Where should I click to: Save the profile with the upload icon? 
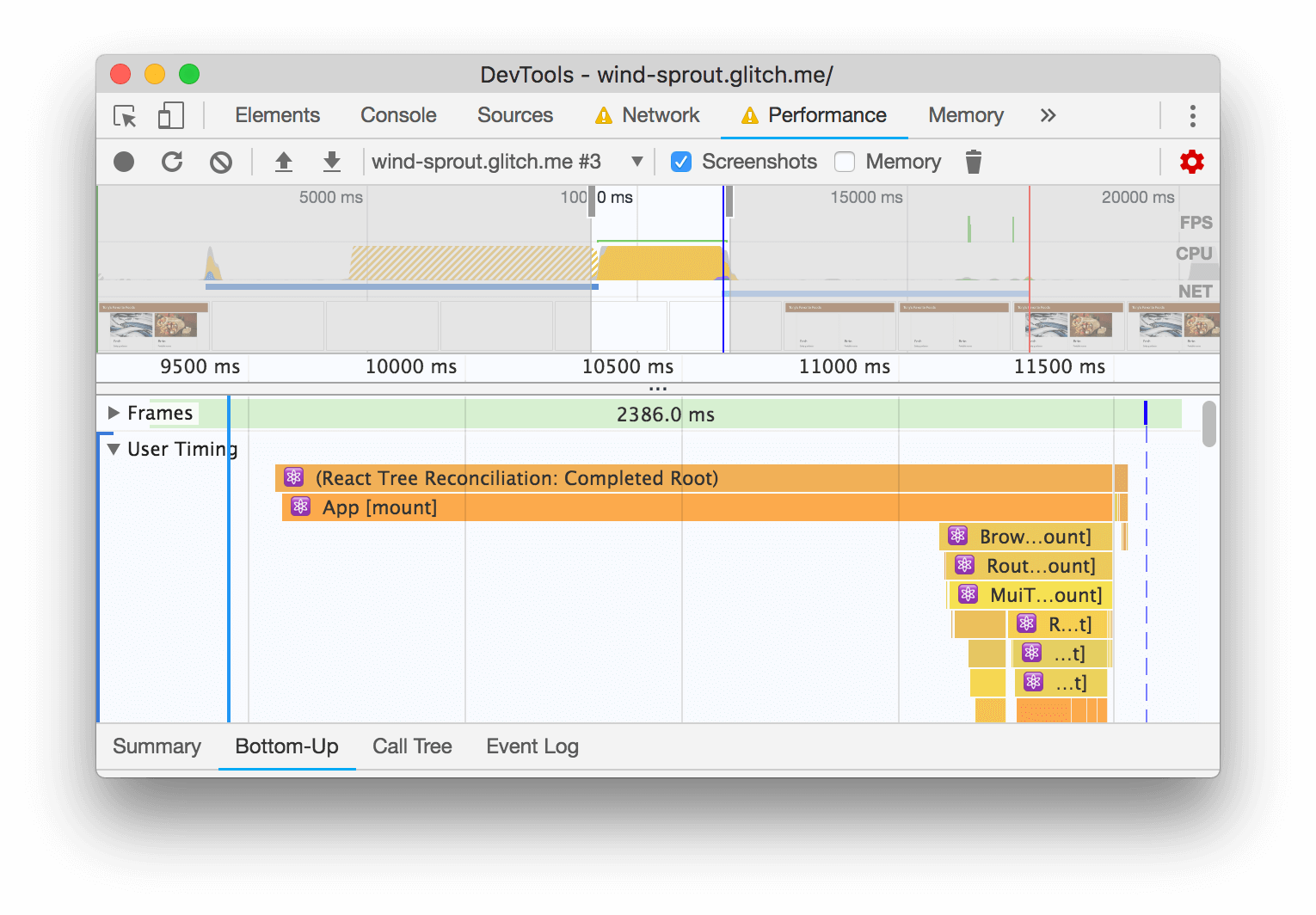(284, 161)
